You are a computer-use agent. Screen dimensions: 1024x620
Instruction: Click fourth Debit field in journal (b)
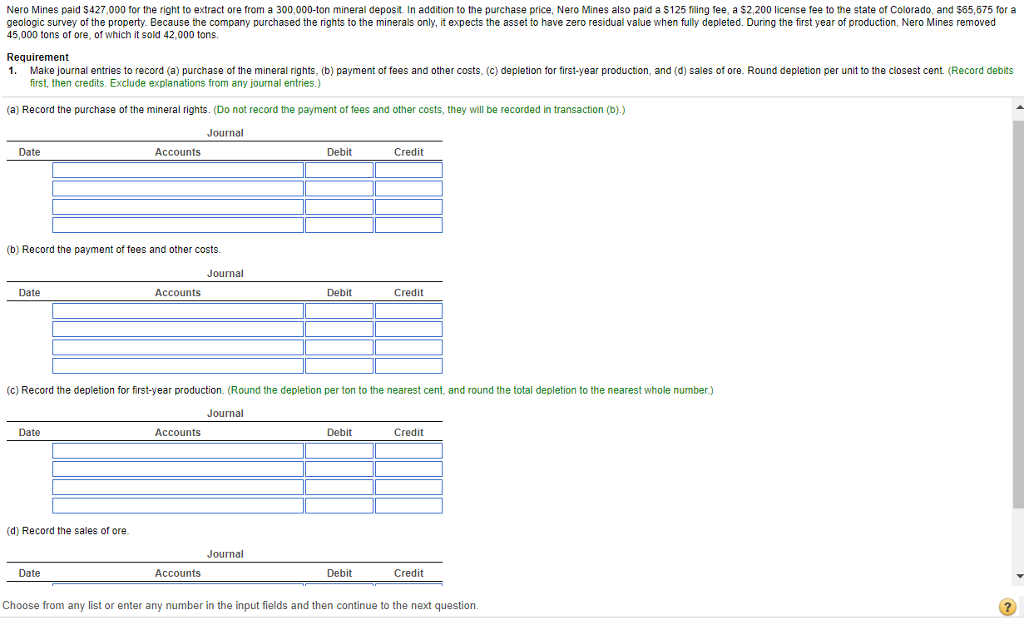339,365
